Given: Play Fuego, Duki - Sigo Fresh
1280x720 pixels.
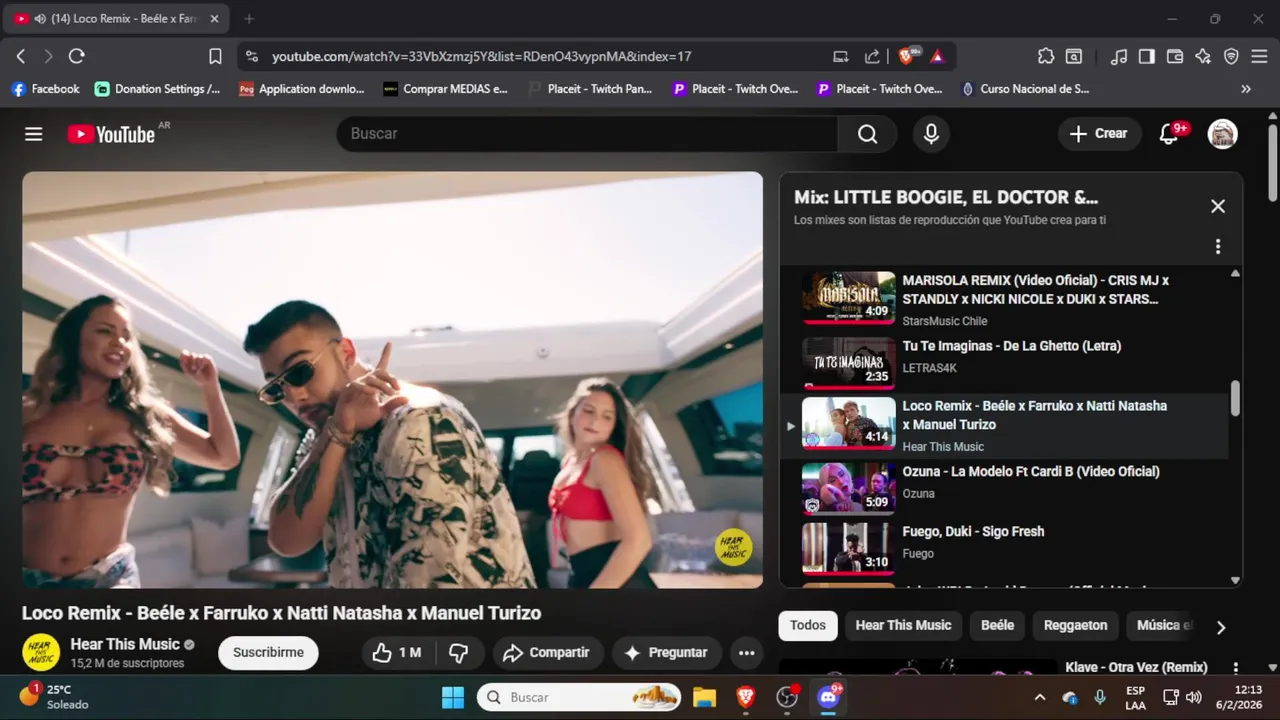Looking at the screenshot, I should (1005, 547).
